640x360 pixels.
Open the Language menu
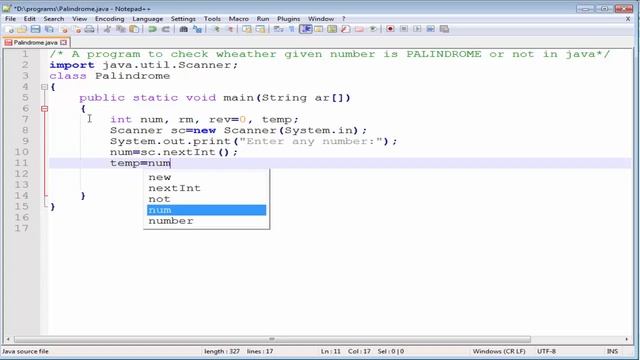(x=148, y=19)
